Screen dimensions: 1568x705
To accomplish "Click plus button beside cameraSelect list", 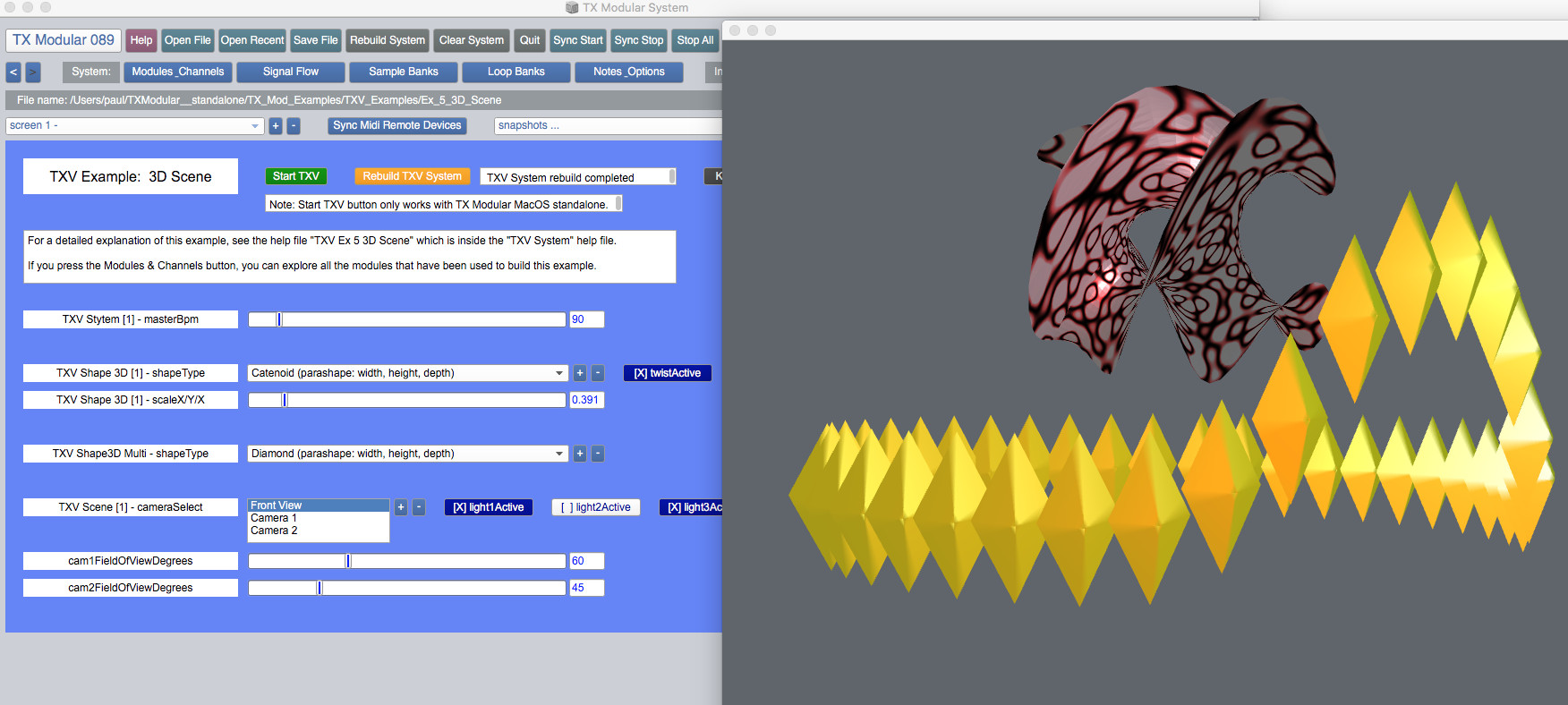I will click(x=401, y=507).
